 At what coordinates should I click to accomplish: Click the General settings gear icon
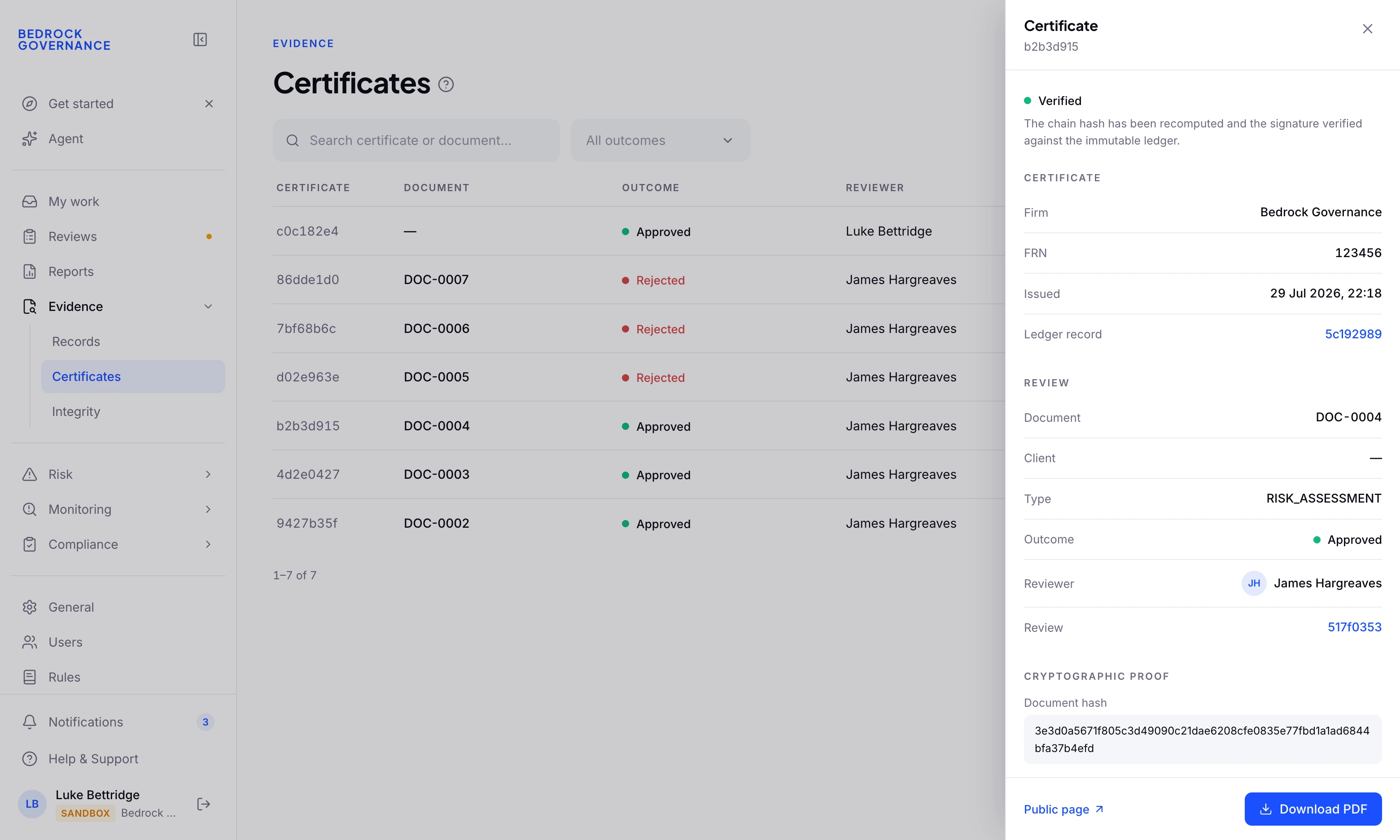(x=30, y=608)
